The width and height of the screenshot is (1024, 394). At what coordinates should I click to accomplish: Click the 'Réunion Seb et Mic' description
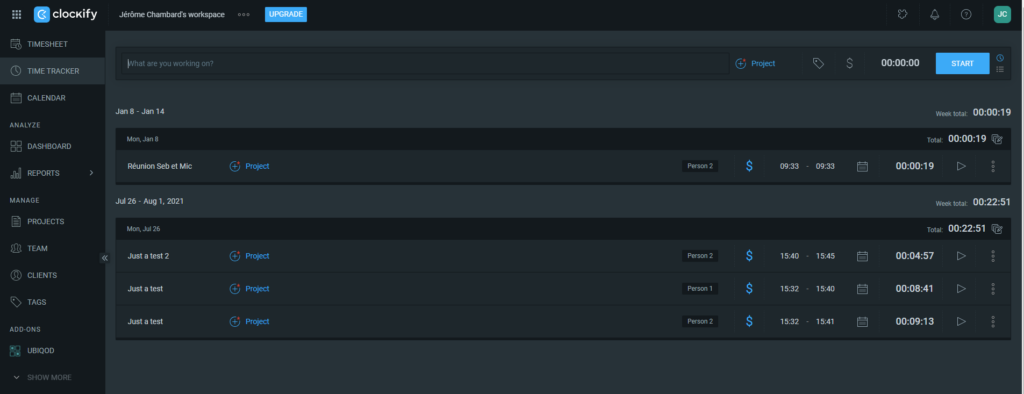tap(159, 166)
